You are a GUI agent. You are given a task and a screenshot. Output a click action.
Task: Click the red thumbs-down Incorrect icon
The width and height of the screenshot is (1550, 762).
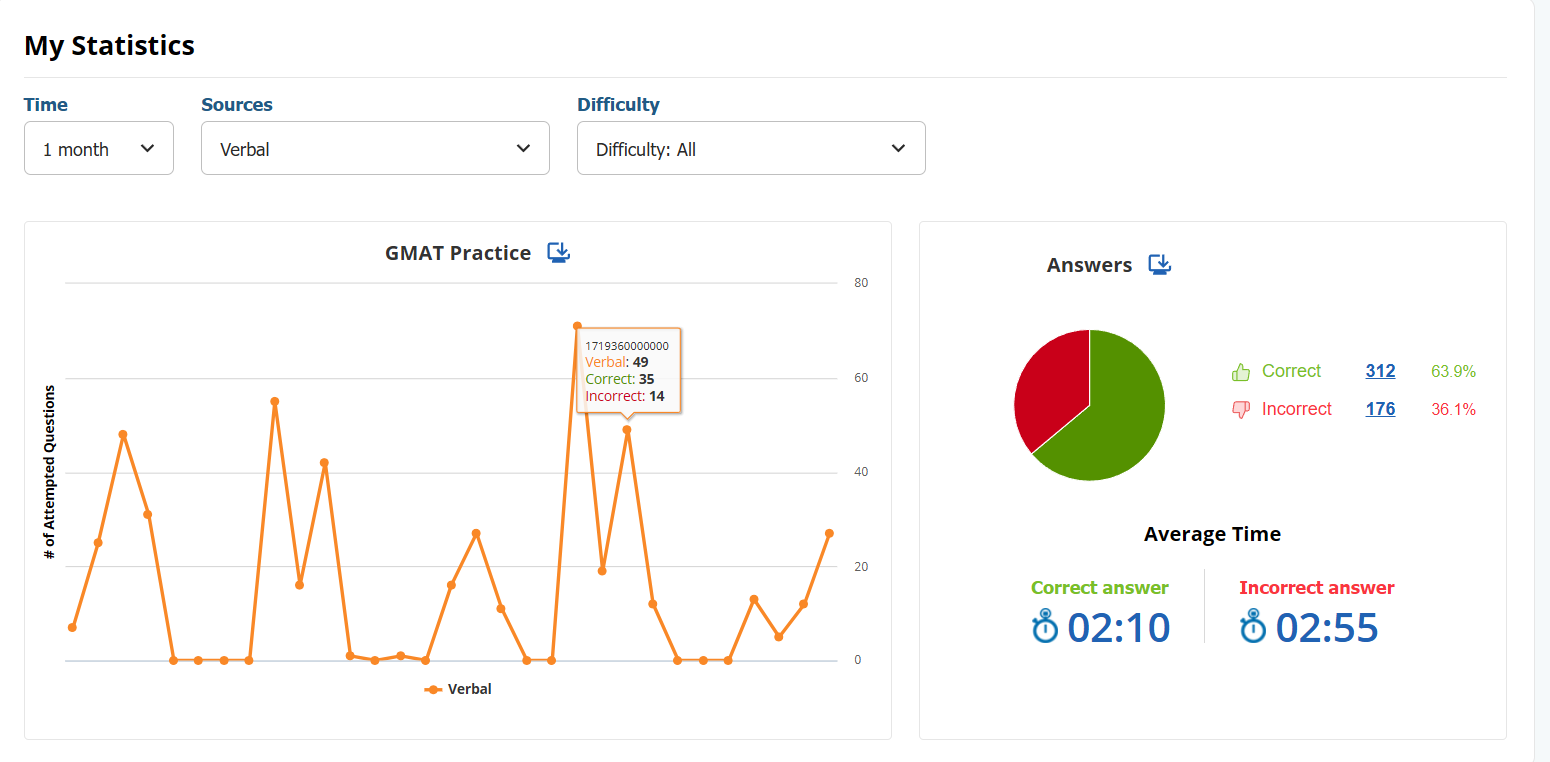coord(1241,409)
